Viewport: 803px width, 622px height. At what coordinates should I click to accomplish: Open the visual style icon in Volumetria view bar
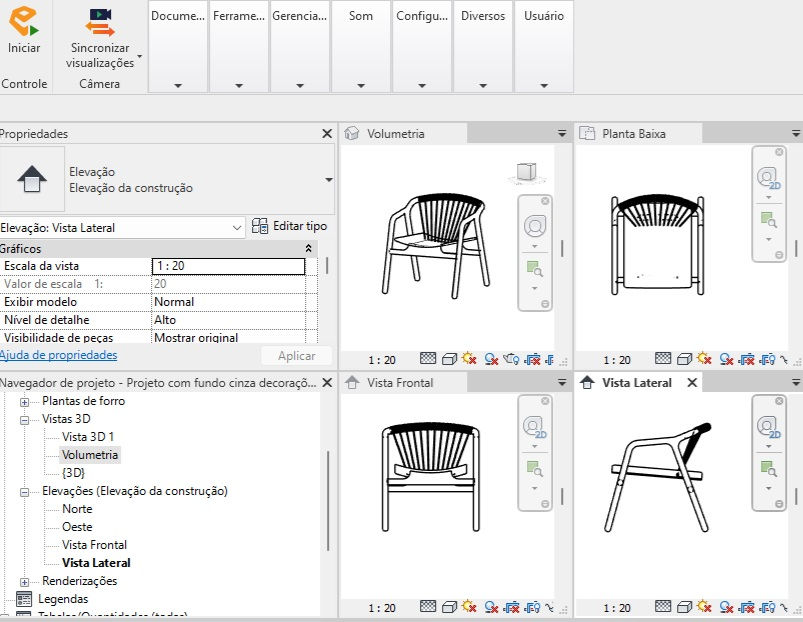click(x=449, y=359)
